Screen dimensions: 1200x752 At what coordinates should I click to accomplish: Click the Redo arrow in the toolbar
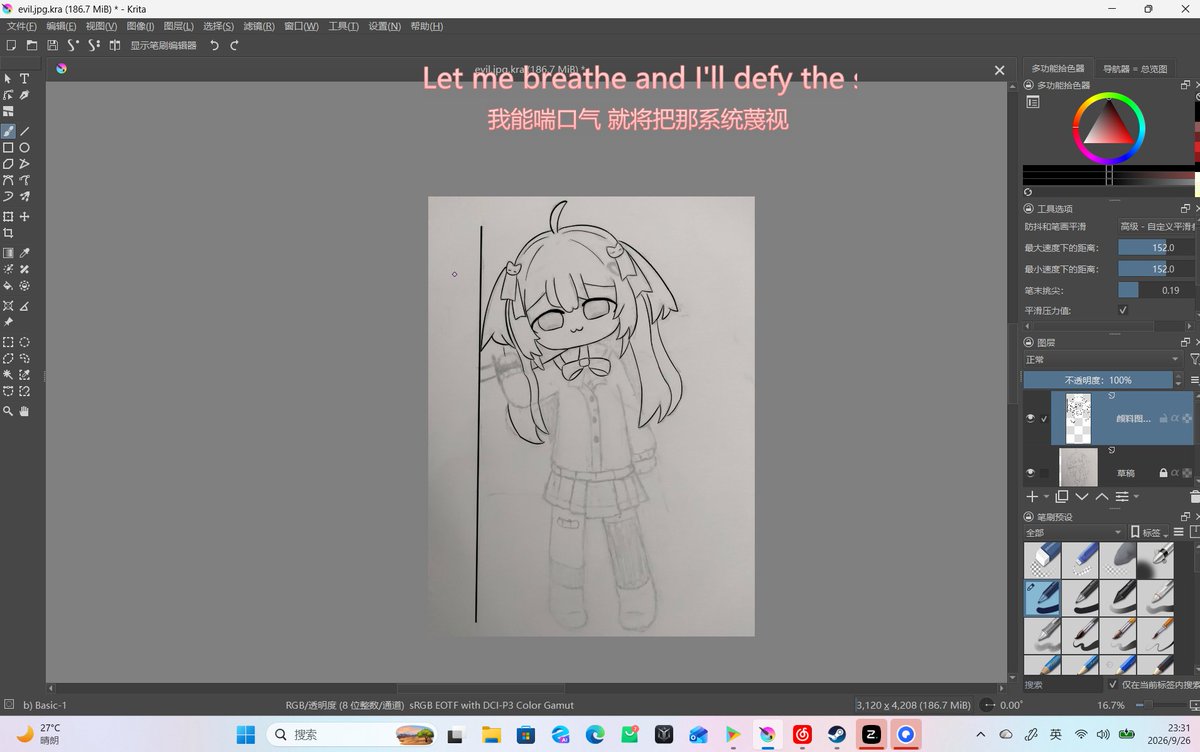point(234,45)
